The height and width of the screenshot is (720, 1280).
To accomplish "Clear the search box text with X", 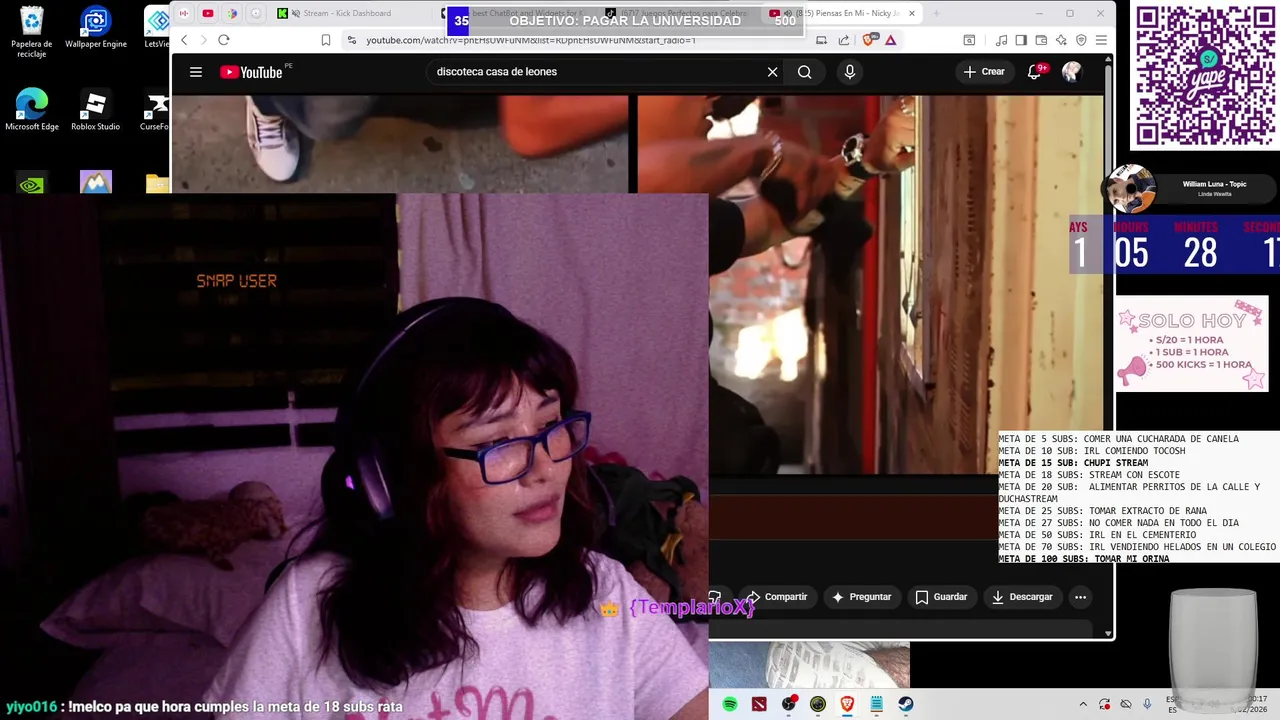I will point(772,72).
